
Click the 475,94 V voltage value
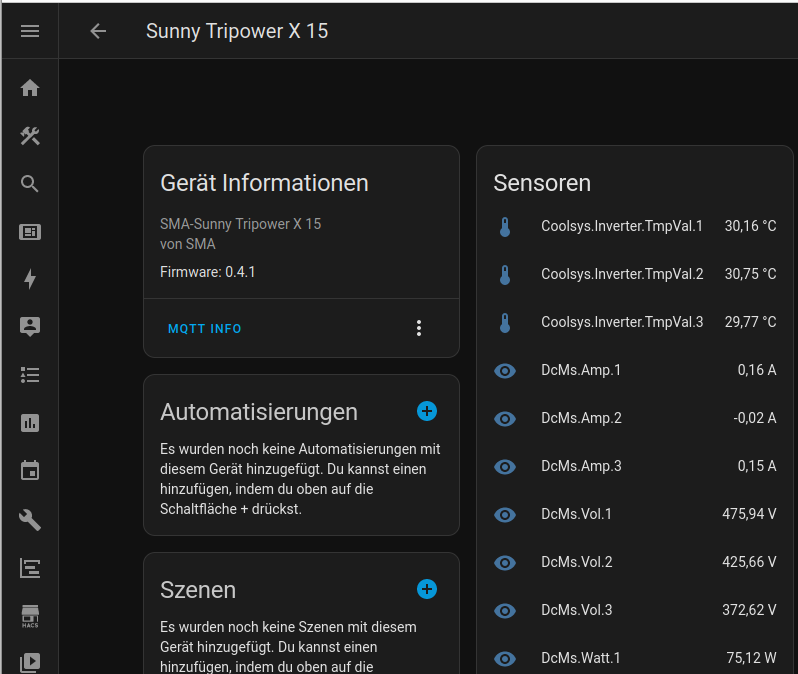(749, 514)
